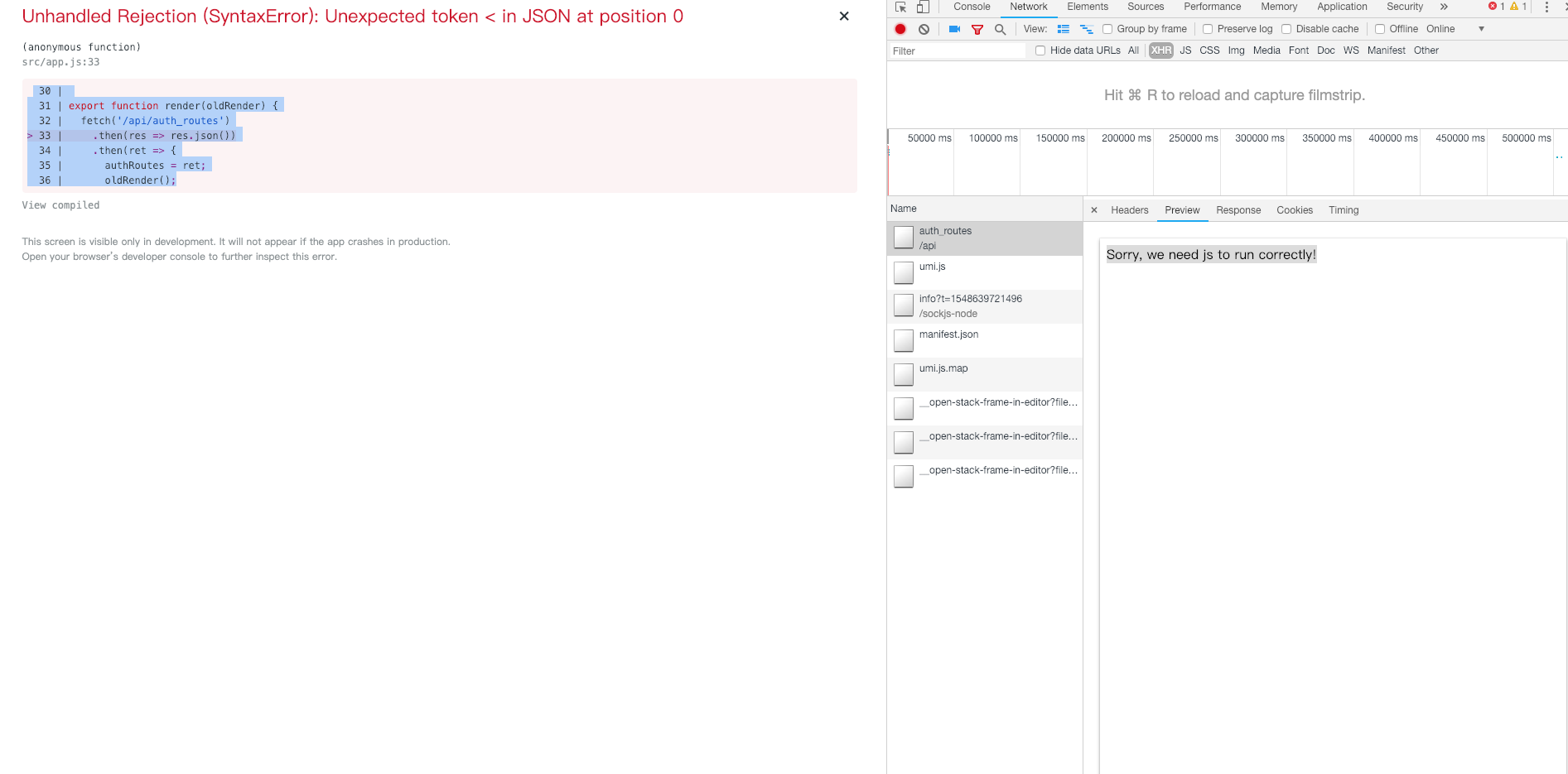Stop recording network log

[x=900, y=29]
